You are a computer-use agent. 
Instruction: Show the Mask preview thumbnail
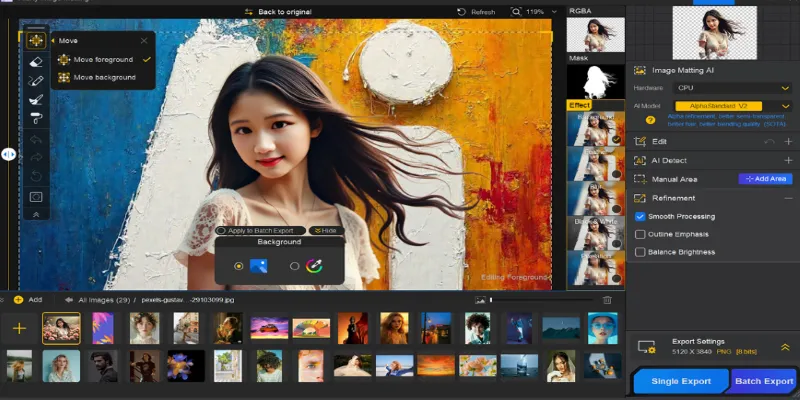point(595,81)
